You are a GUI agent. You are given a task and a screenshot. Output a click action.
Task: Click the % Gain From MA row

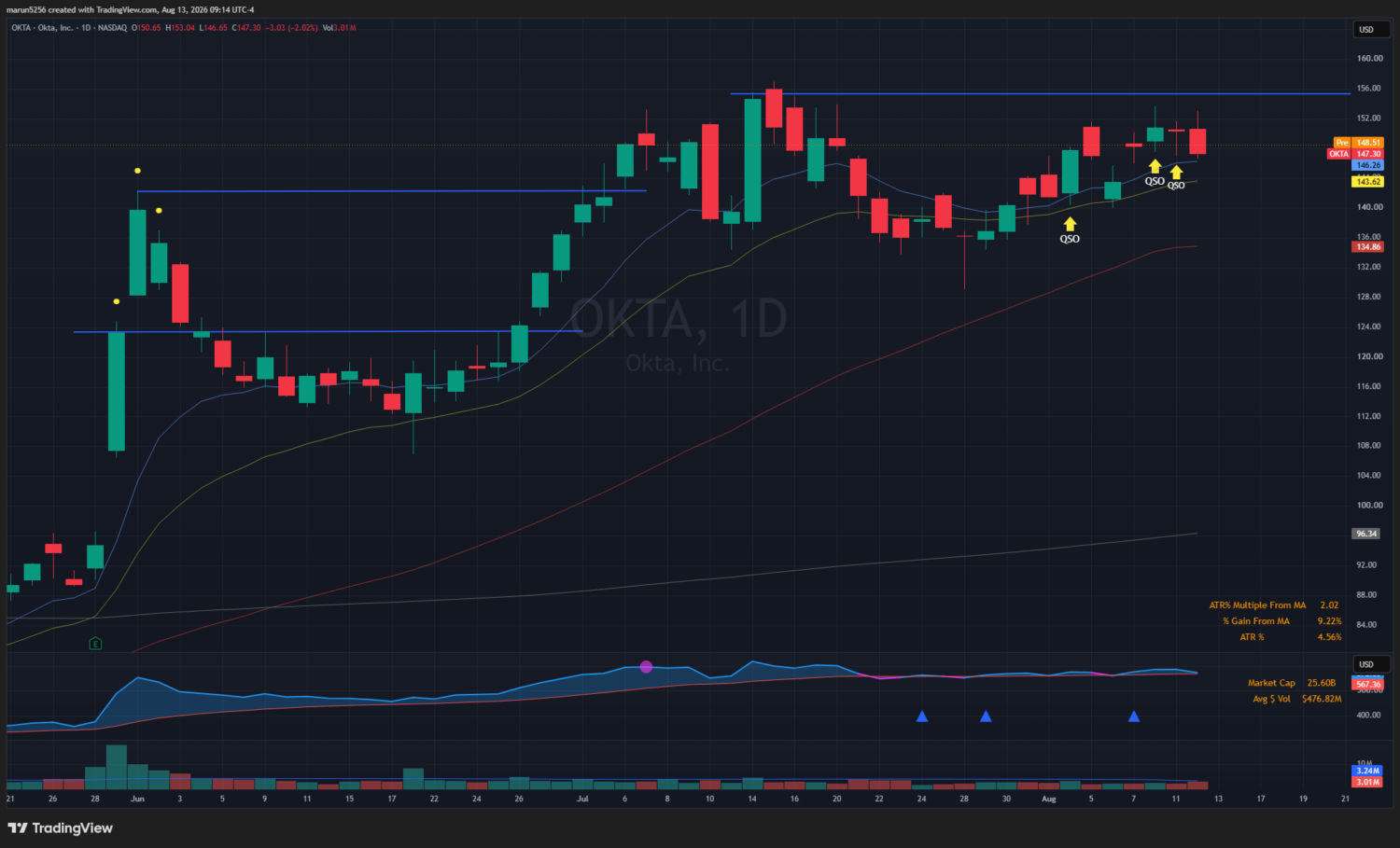[1282, 621]
